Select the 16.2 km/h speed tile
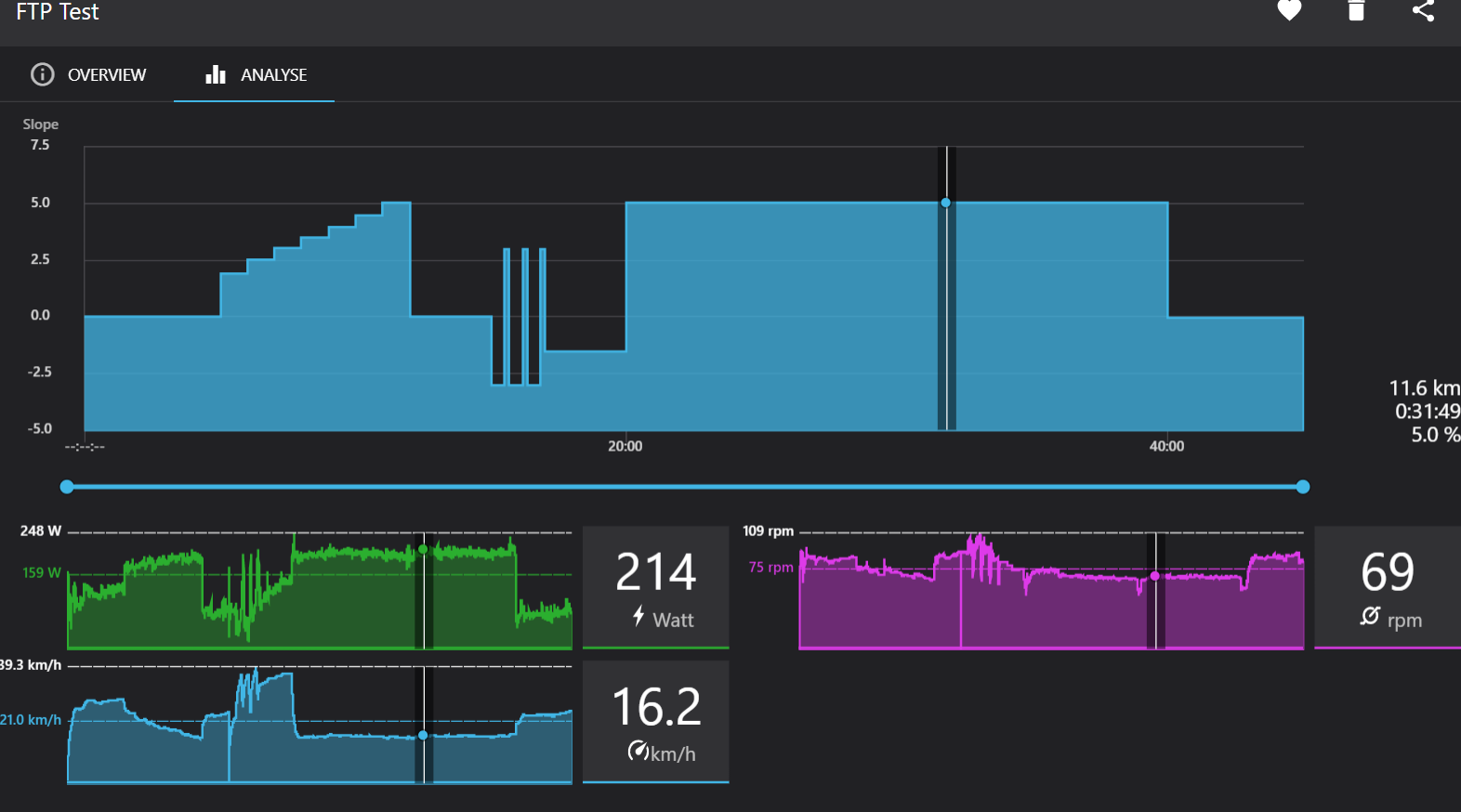1461x812 pixels. coord(655,722)
